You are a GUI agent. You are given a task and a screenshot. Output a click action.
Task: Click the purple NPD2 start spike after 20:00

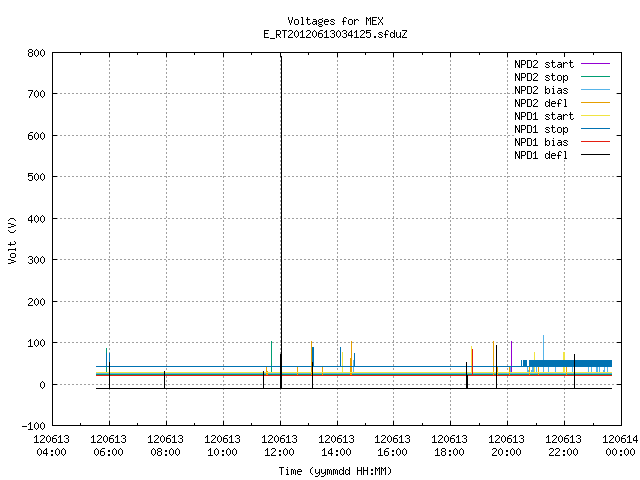click(x=511, y=356)
